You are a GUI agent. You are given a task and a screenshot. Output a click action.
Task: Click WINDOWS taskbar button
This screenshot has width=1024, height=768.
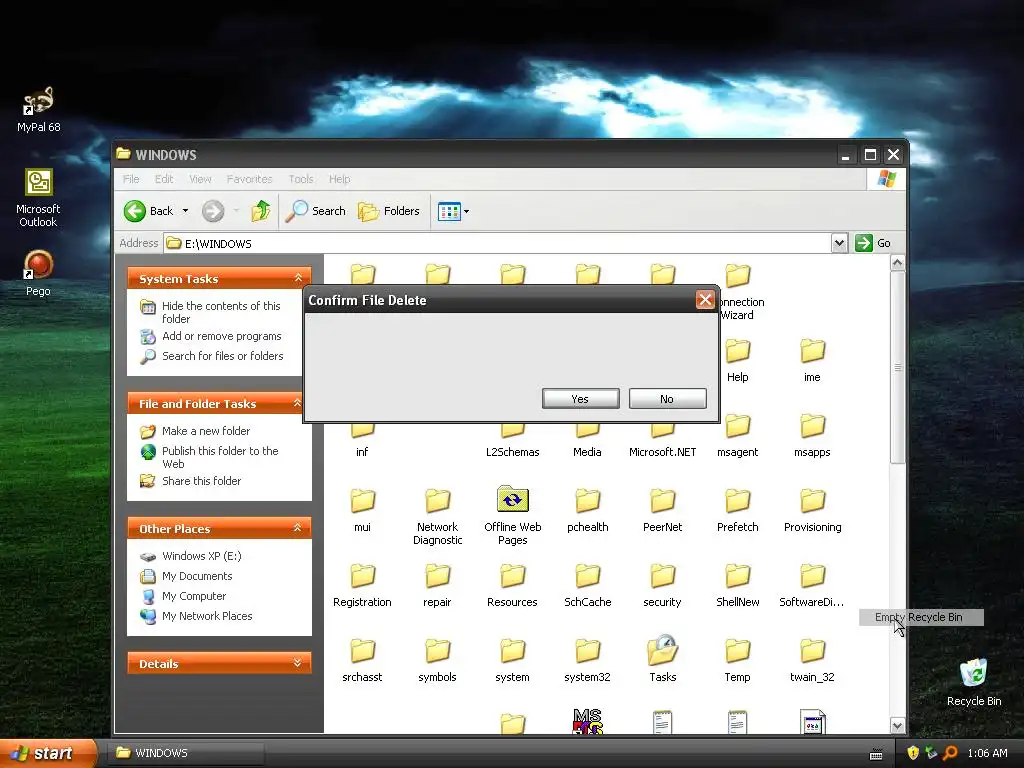pos(187,753)
